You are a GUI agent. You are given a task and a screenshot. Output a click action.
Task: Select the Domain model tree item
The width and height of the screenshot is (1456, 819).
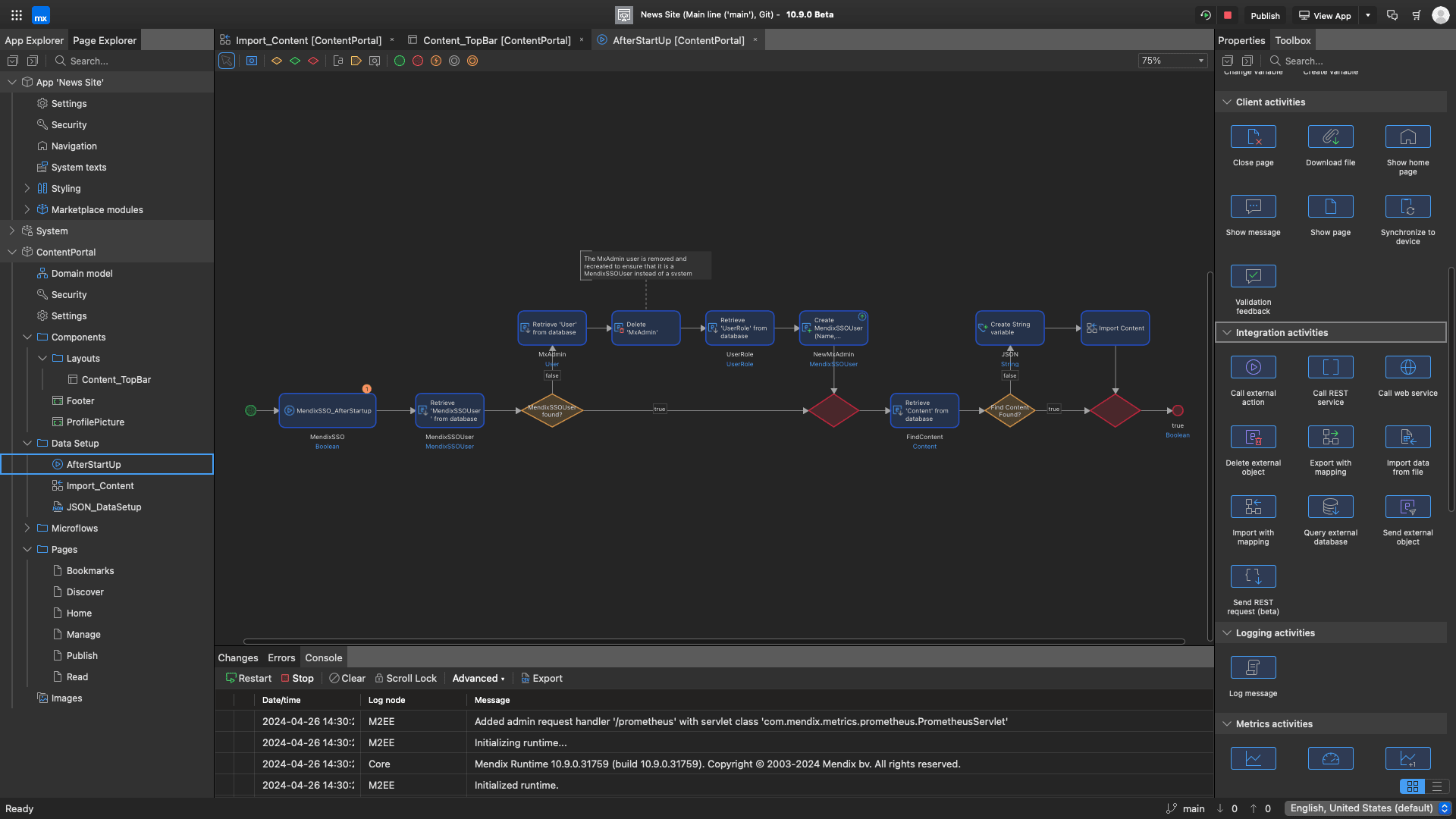(x=82, y=273)
